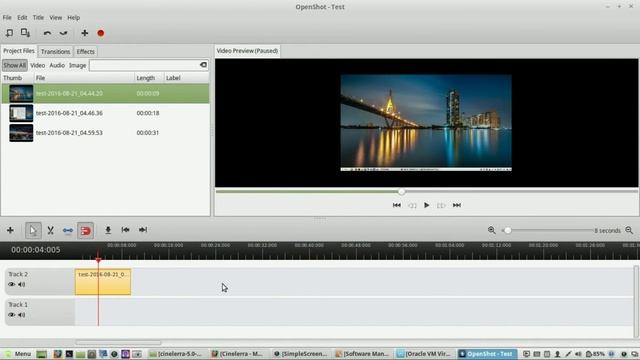This screenshot has height=360, width=640.
Task: Click thumbnail of the 00:00:18 clip
Action: click(x=21, y=113)
